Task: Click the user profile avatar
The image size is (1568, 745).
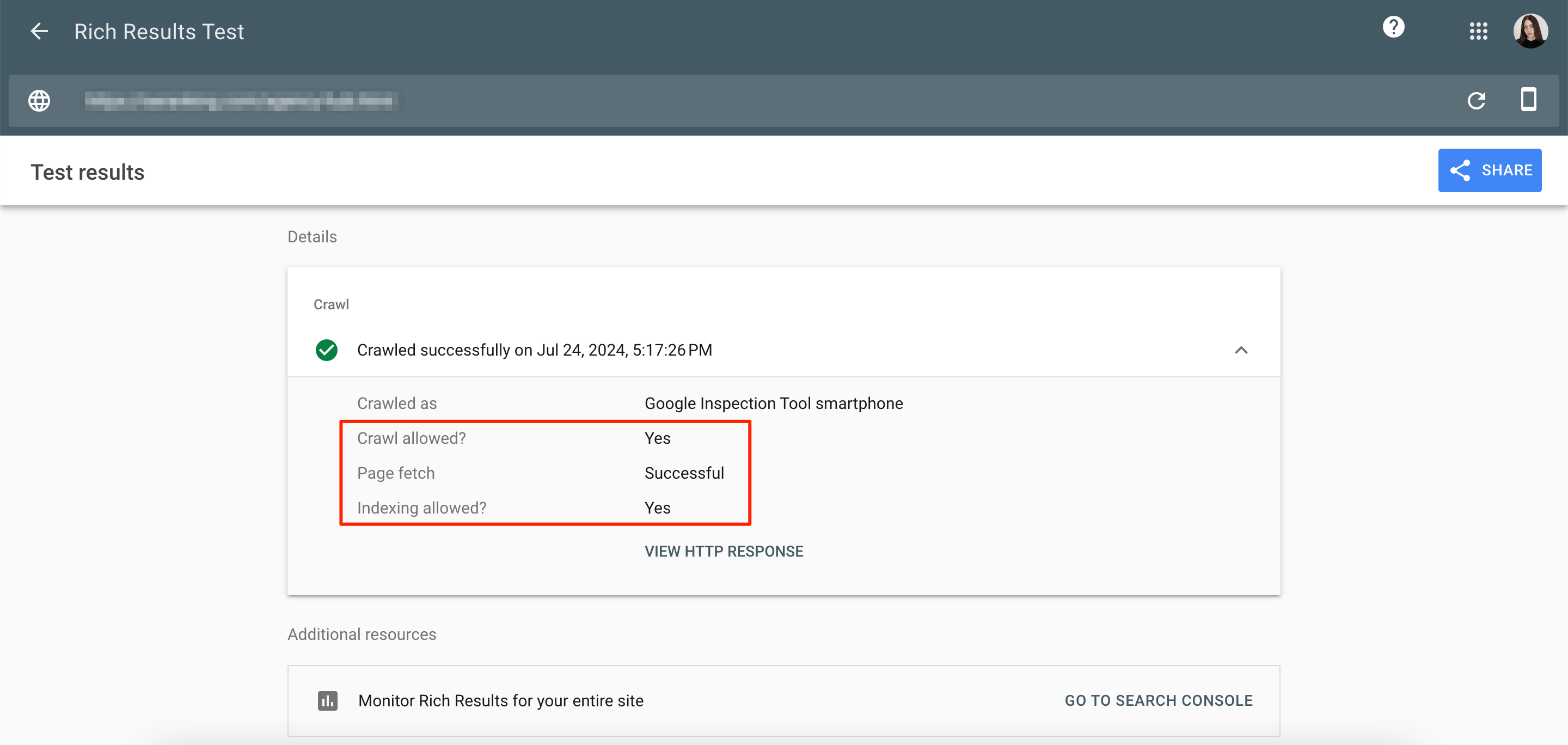Action: [1530, 31]
